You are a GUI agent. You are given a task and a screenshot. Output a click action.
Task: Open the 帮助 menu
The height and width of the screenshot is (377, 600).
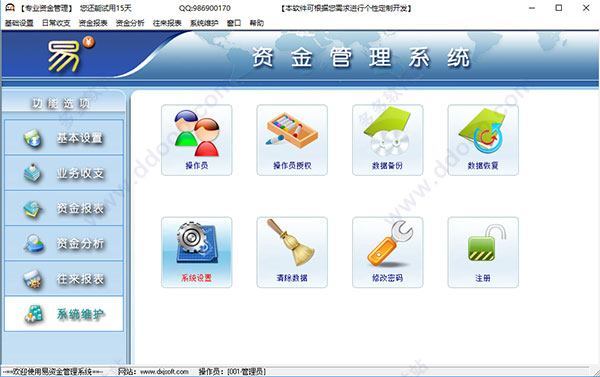(x=257, y=23)
